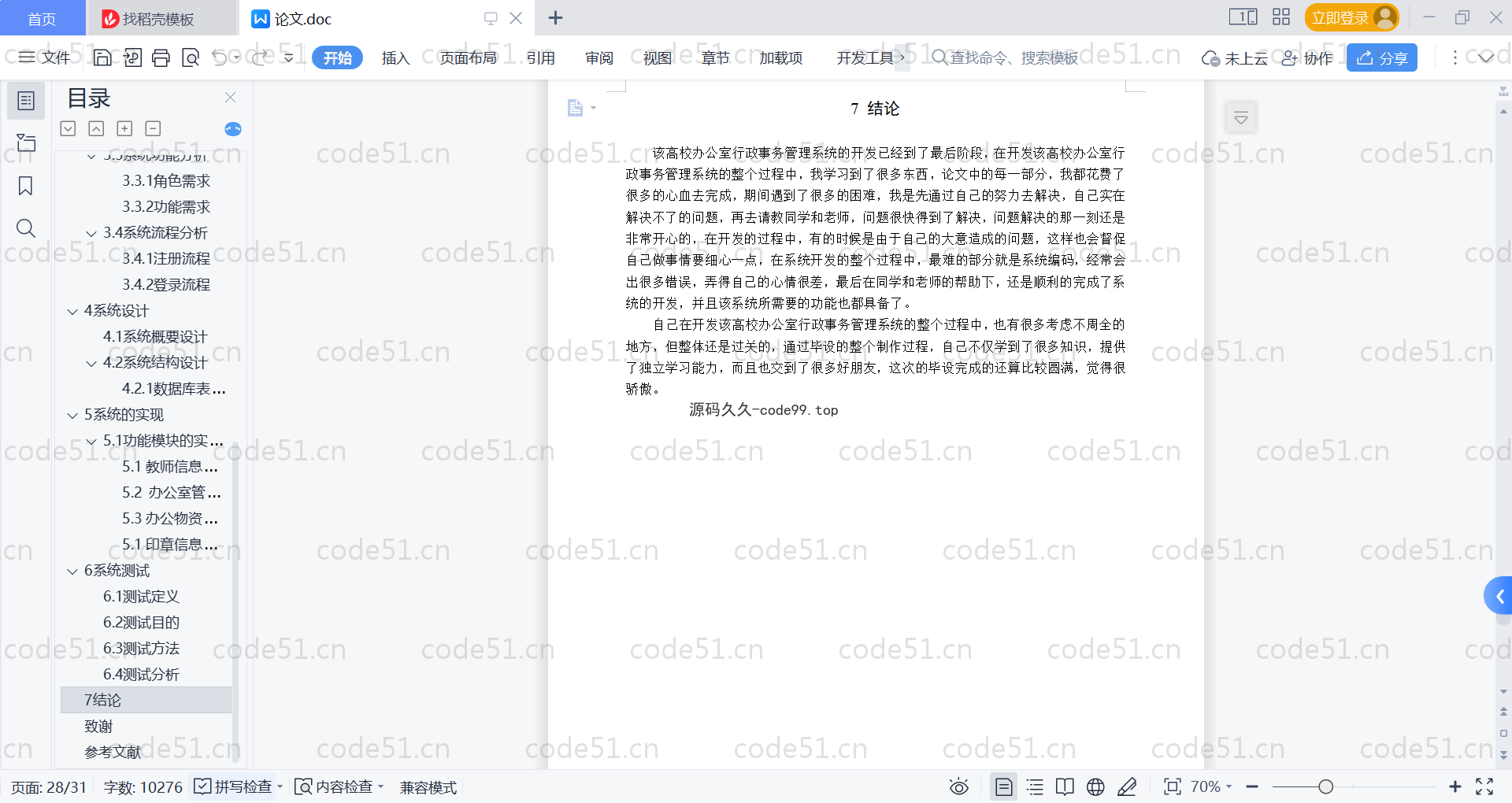The width and height of the screenshot is (1512, 803).
Task: Enable eye protection mode icon
Action: pos(958,786)
